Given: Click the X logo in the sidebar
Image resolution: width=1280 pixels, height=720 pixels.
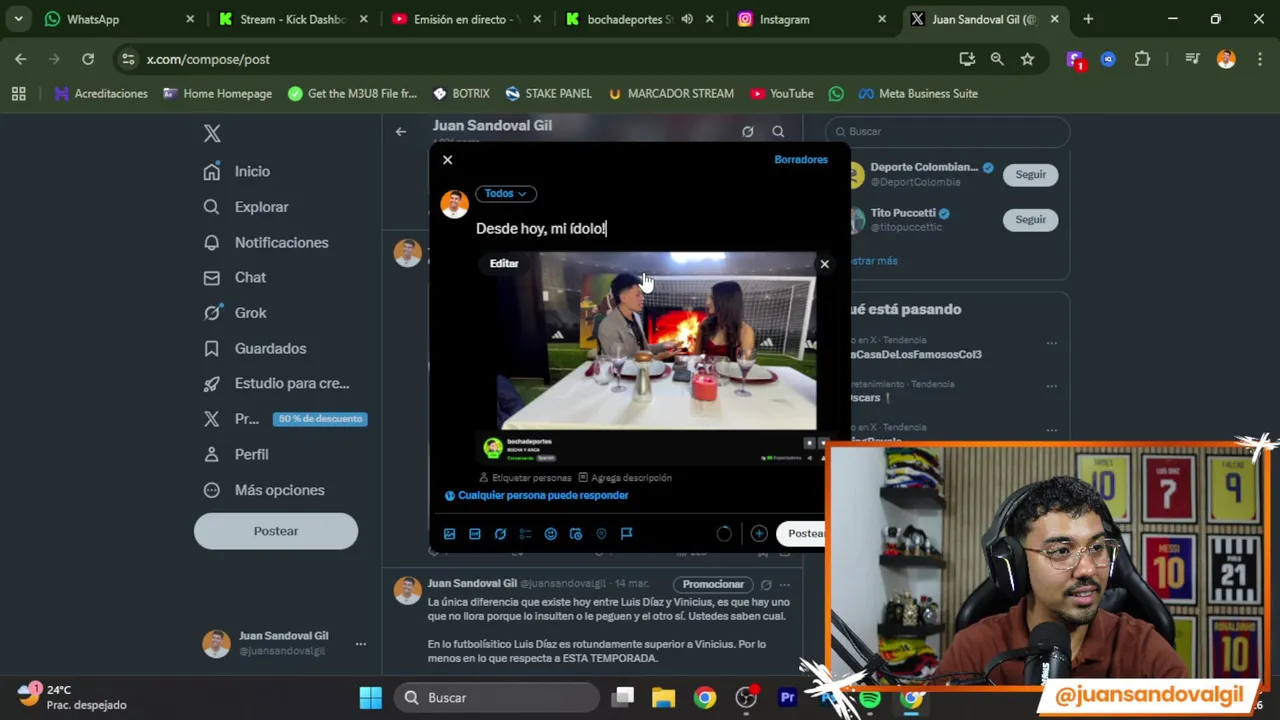Looking at the screenshot, I should coord(212,133).
